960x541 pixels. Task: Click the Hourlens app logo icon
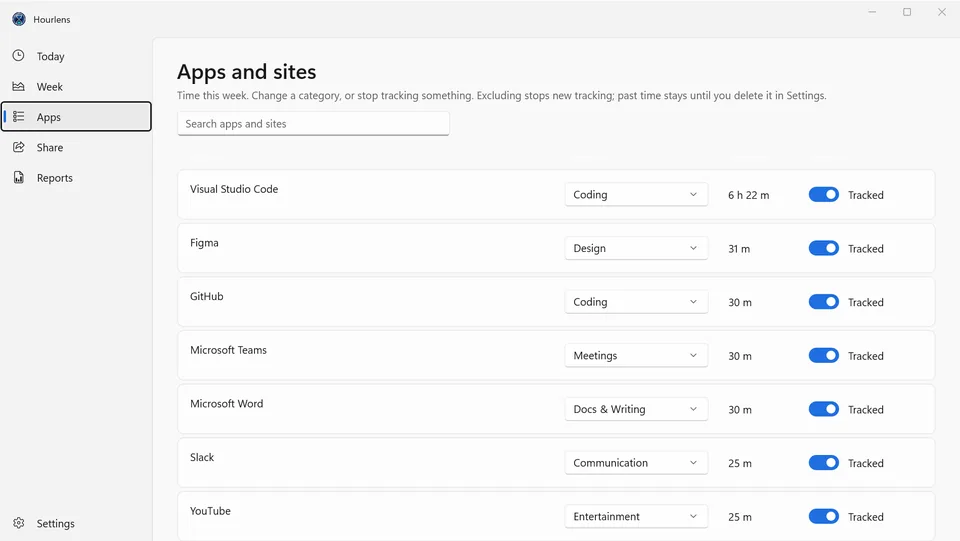pos(19,19)
